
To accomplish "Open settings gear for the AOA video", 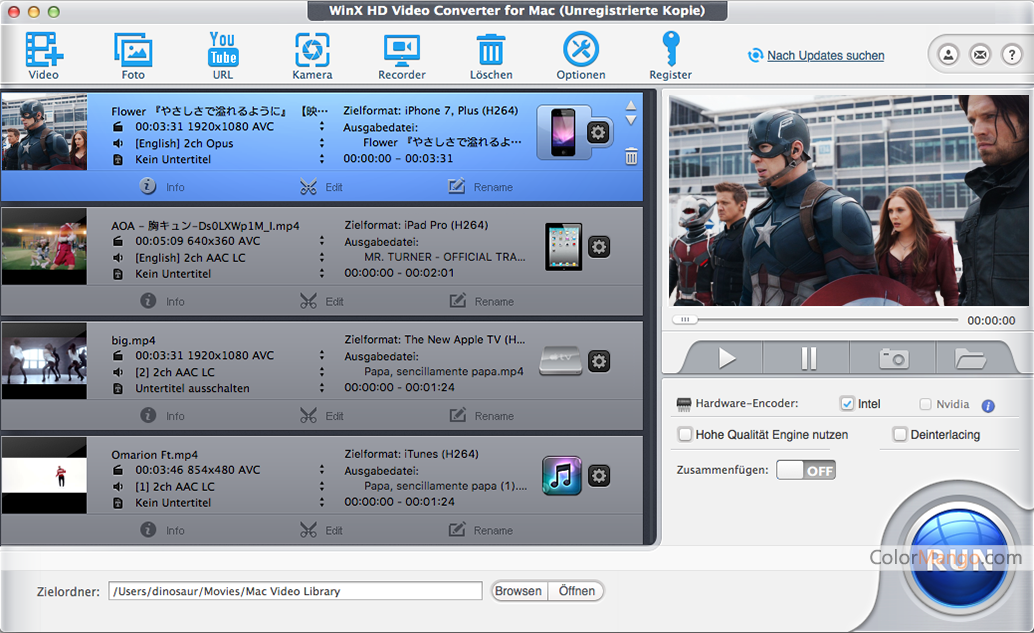I will (x=599, y=247).
